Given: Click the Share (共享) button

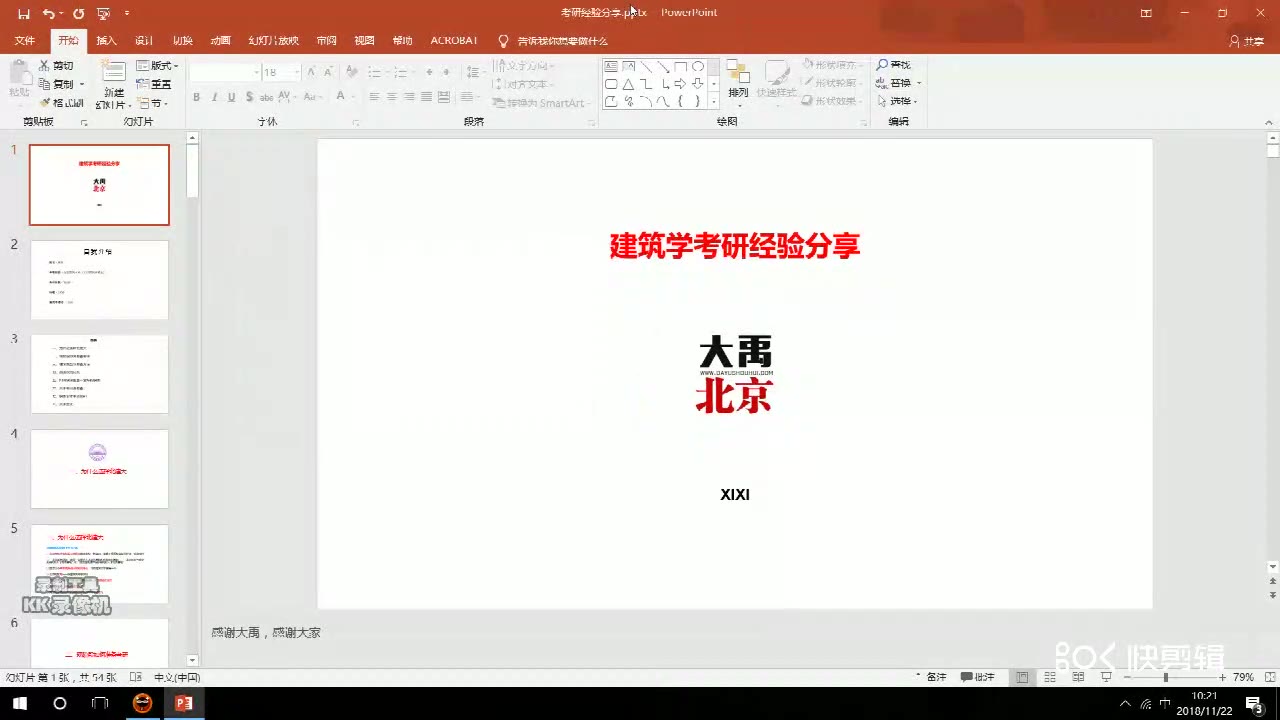Looking at the screenshot, I should click(1247, 41).
